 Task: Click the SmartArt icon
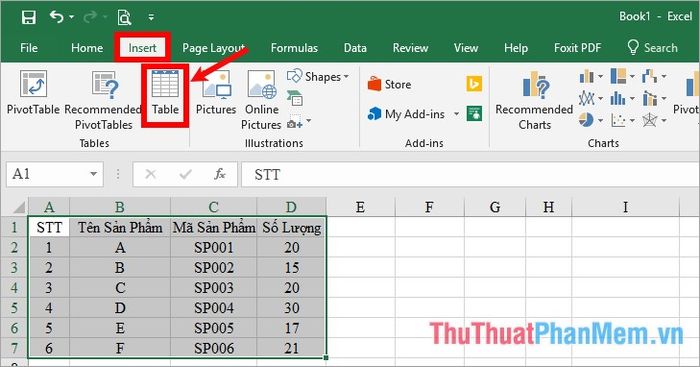[x=295, y=98]
